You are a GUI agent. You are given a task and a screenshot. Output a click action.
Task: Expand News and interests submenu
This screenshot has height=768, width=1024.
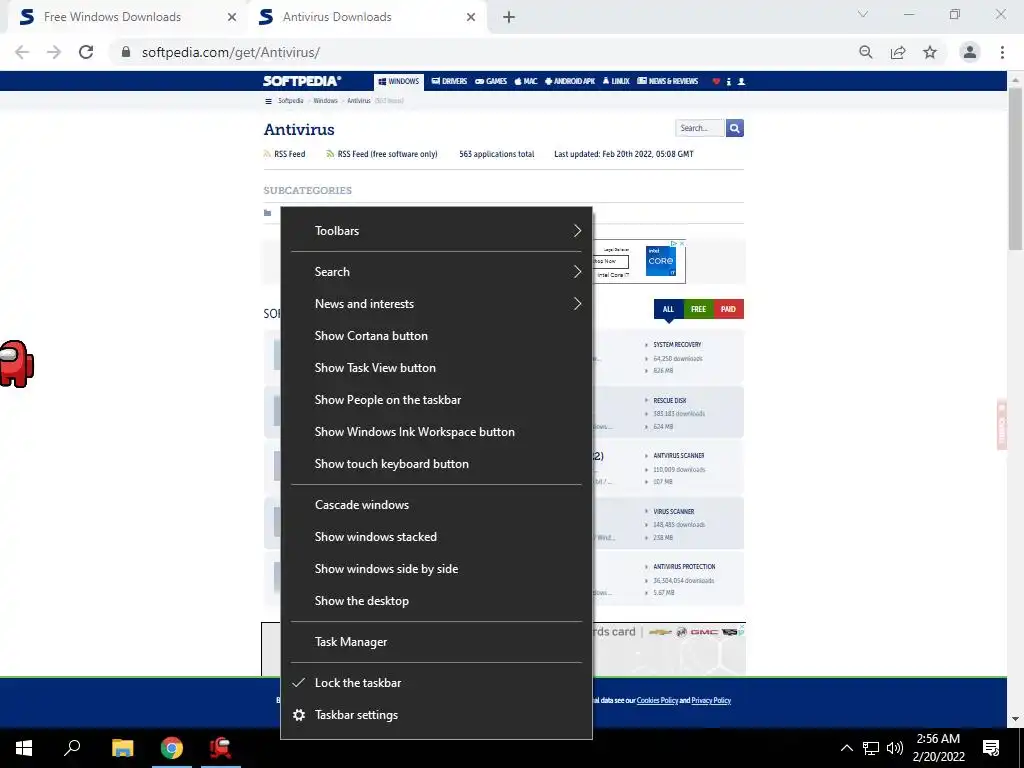[436, 304]
